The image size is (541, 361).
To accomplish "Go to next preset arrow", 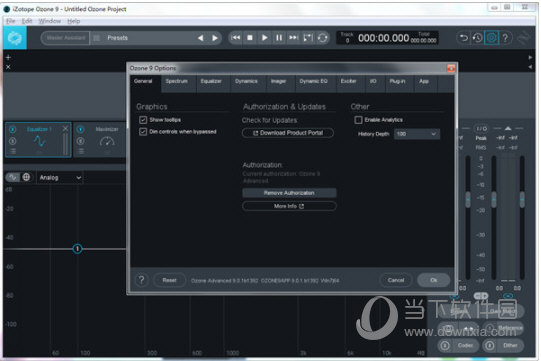I will [215, 38].
